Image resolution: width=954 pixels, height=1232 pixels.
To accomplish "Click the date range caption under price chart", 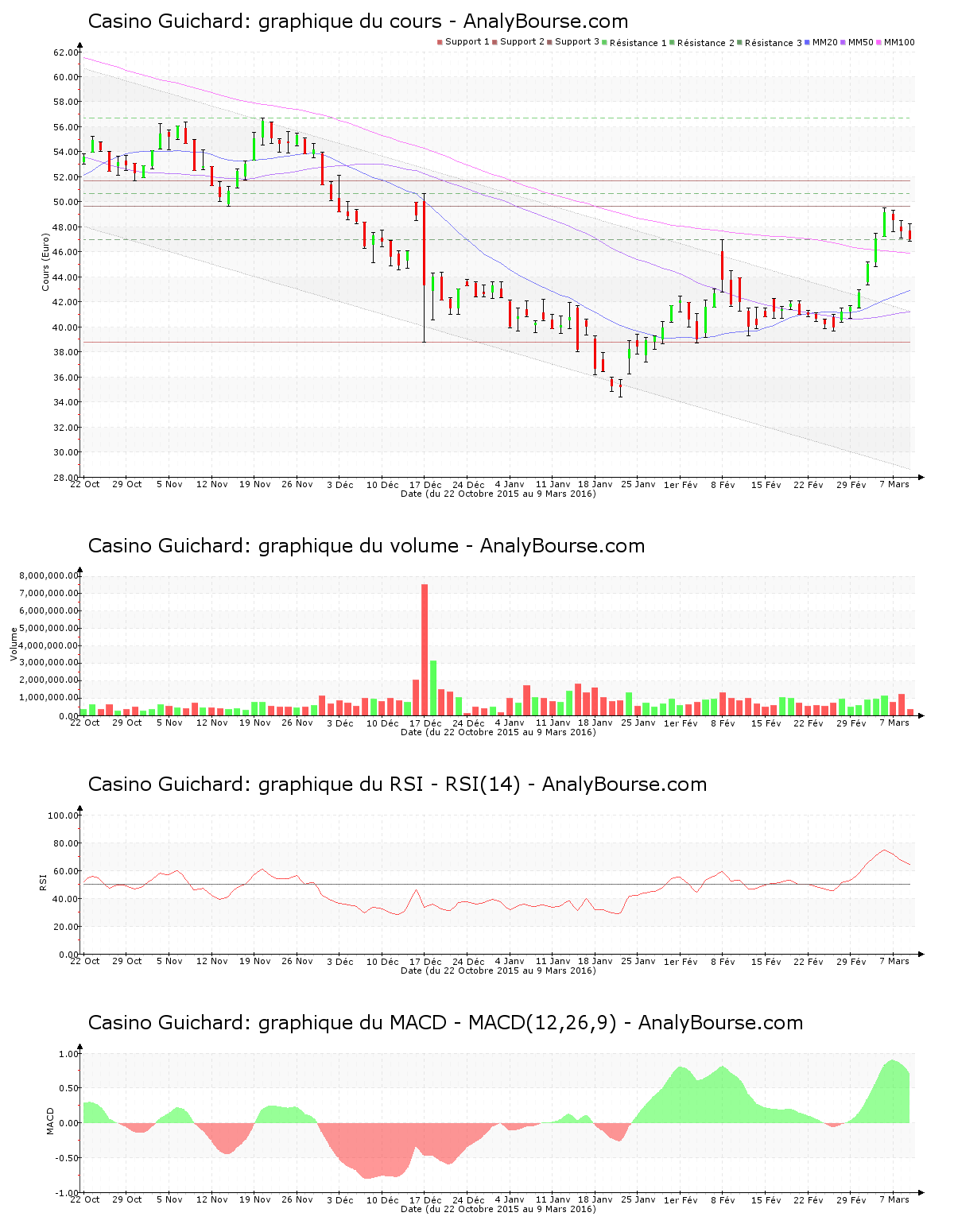I will tap(498, 494).
